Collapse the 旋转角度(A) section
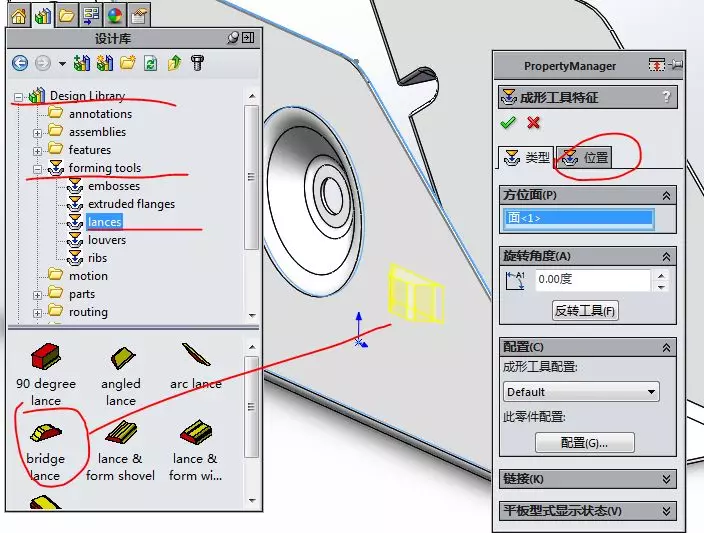Viewport: 704px width, 533px height. [x=666, y=256]
